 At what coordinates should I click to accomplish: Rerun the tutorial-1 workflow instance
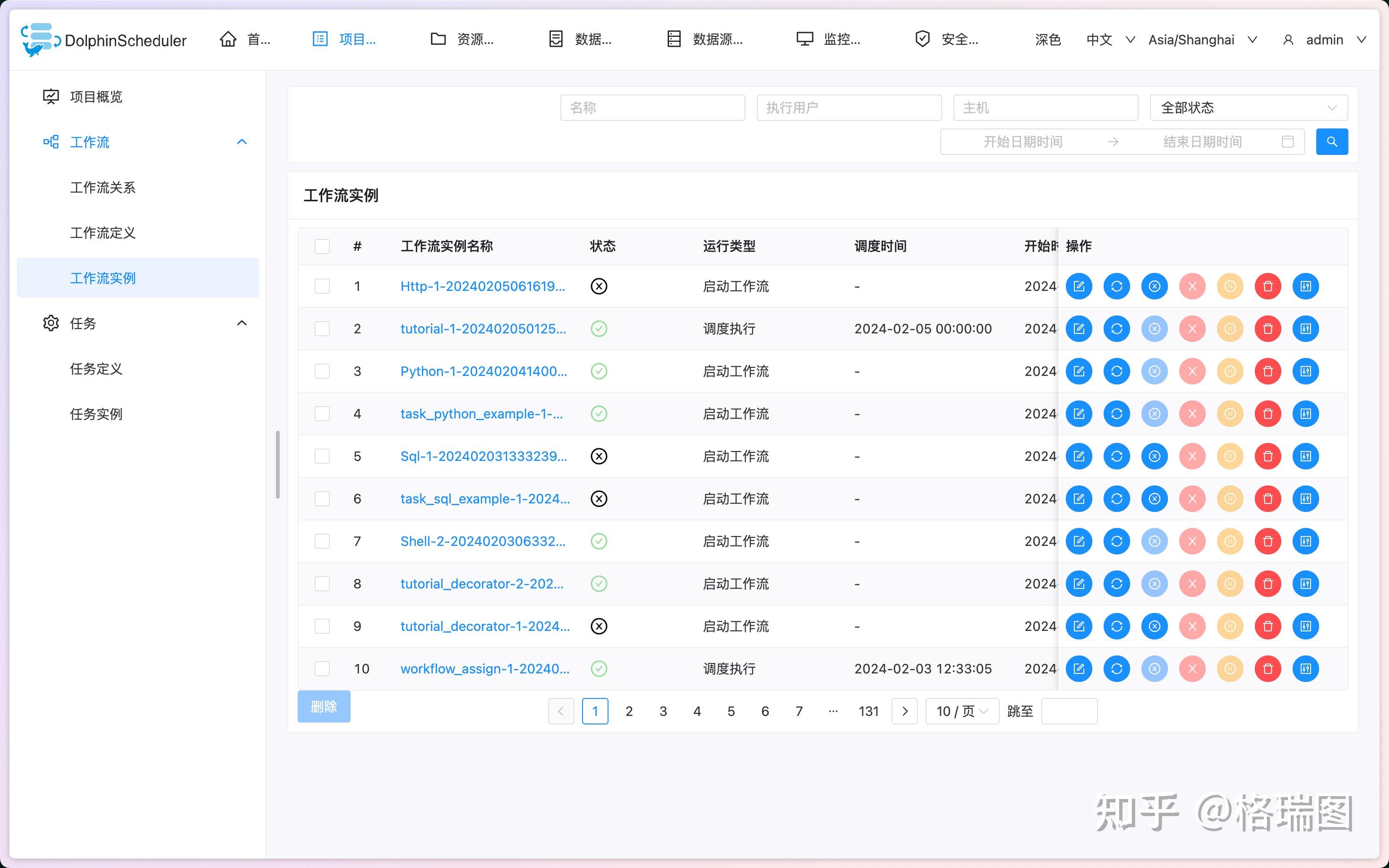coord(1117,328)
